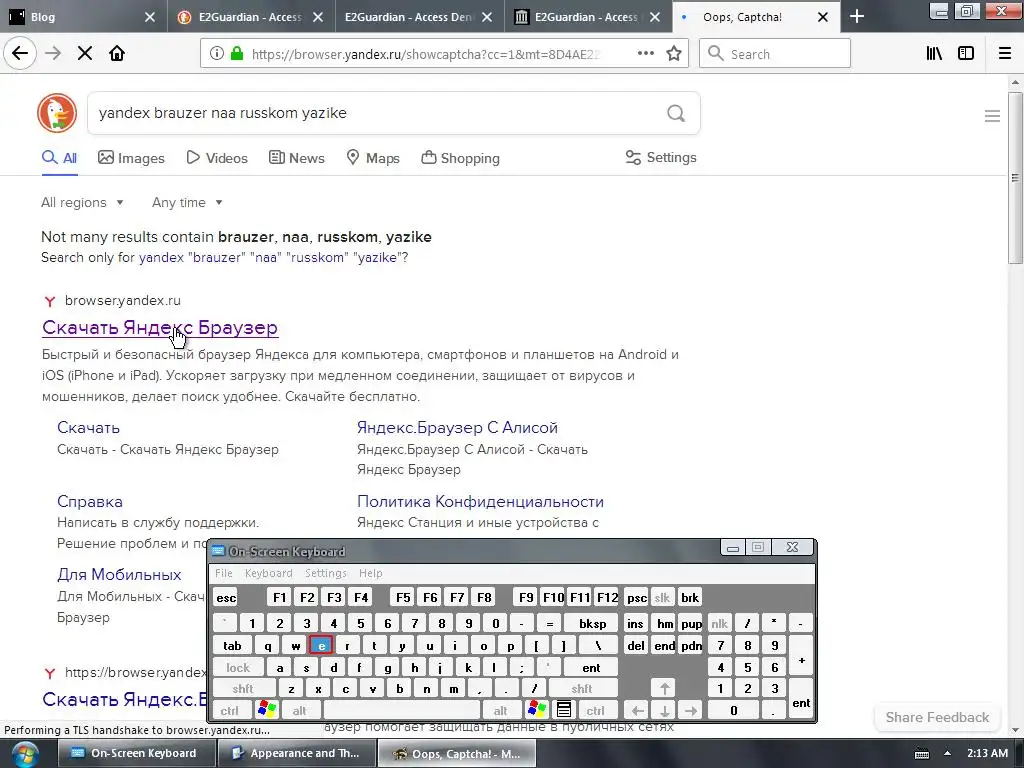Image resolution: width=1024 pixels, height=768 pixels.
Task: Toggle the slk scroll lock key
Action: click(x=662, y=598)
